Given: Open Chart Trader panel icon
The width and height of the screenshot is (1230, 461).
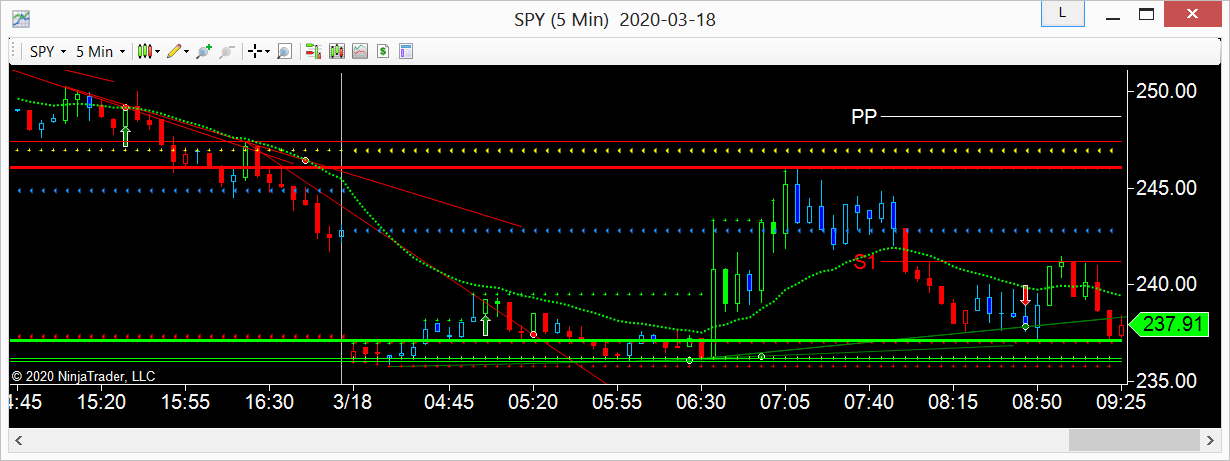Looking at the screenshot, I should pos(313,51).
